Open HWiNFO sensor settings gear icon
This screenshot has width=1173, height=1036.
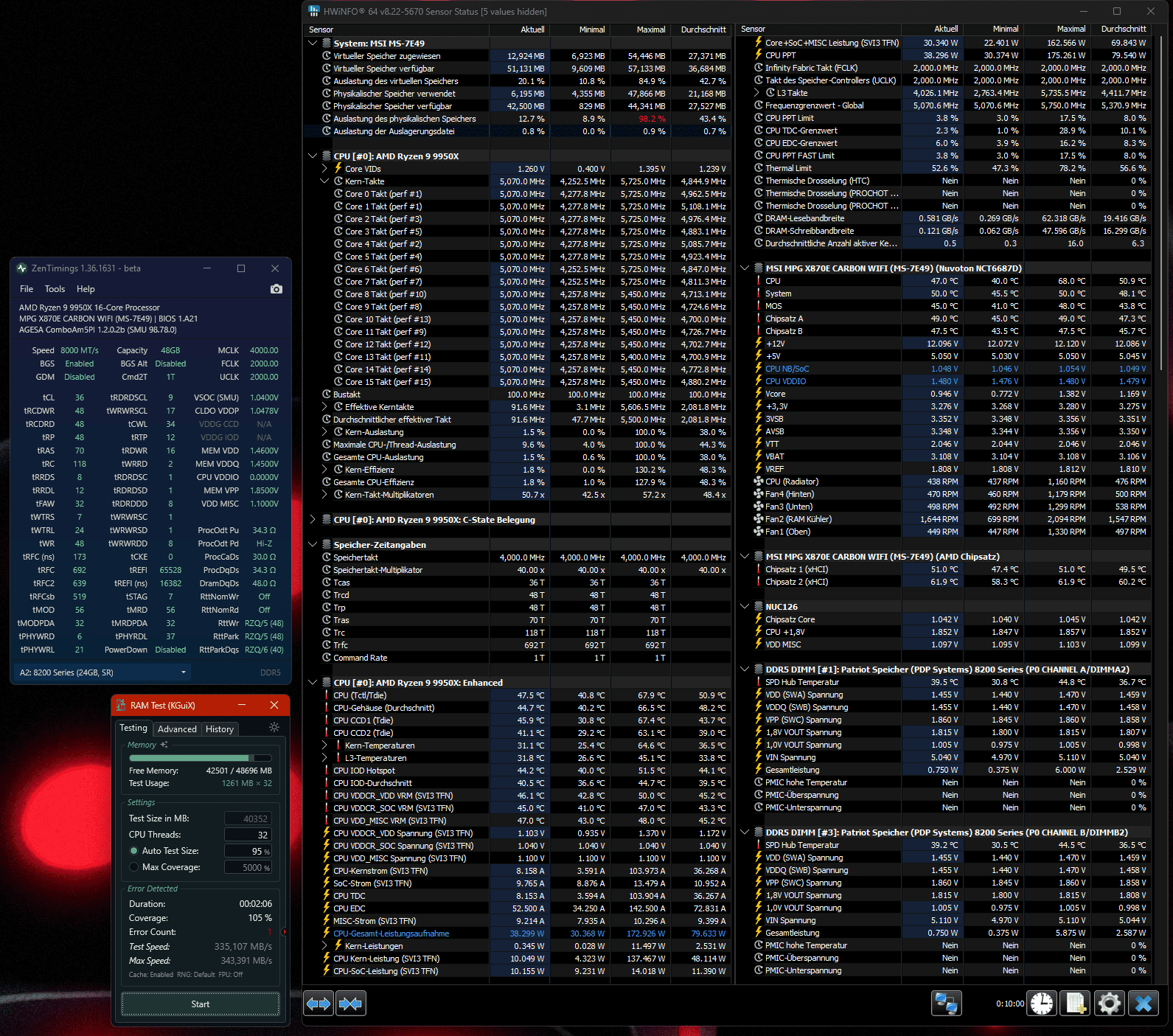(x=1109, y=1004)
